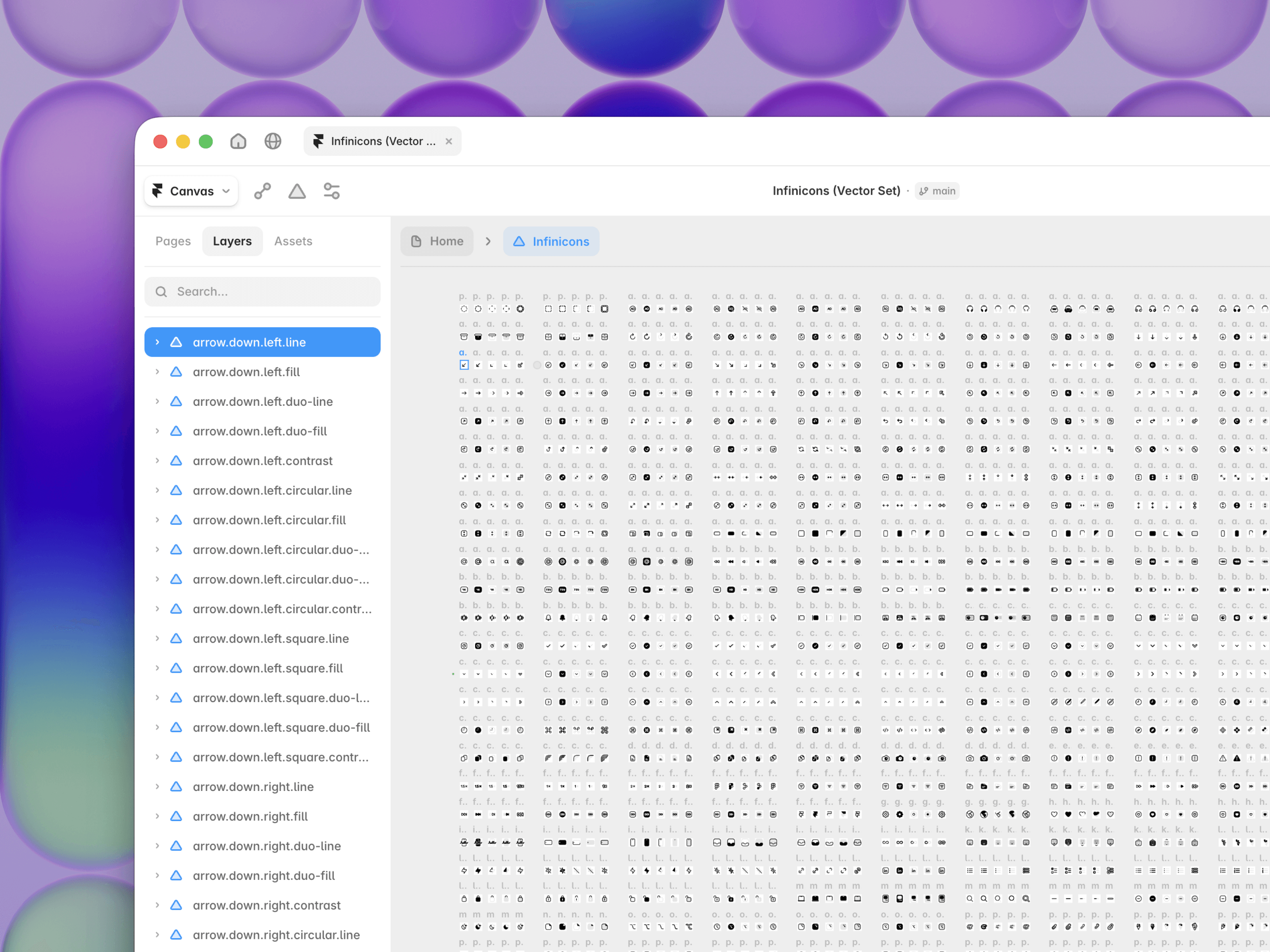Open the home dashboard icon
1270x952 pixels.
coord(238,141)
